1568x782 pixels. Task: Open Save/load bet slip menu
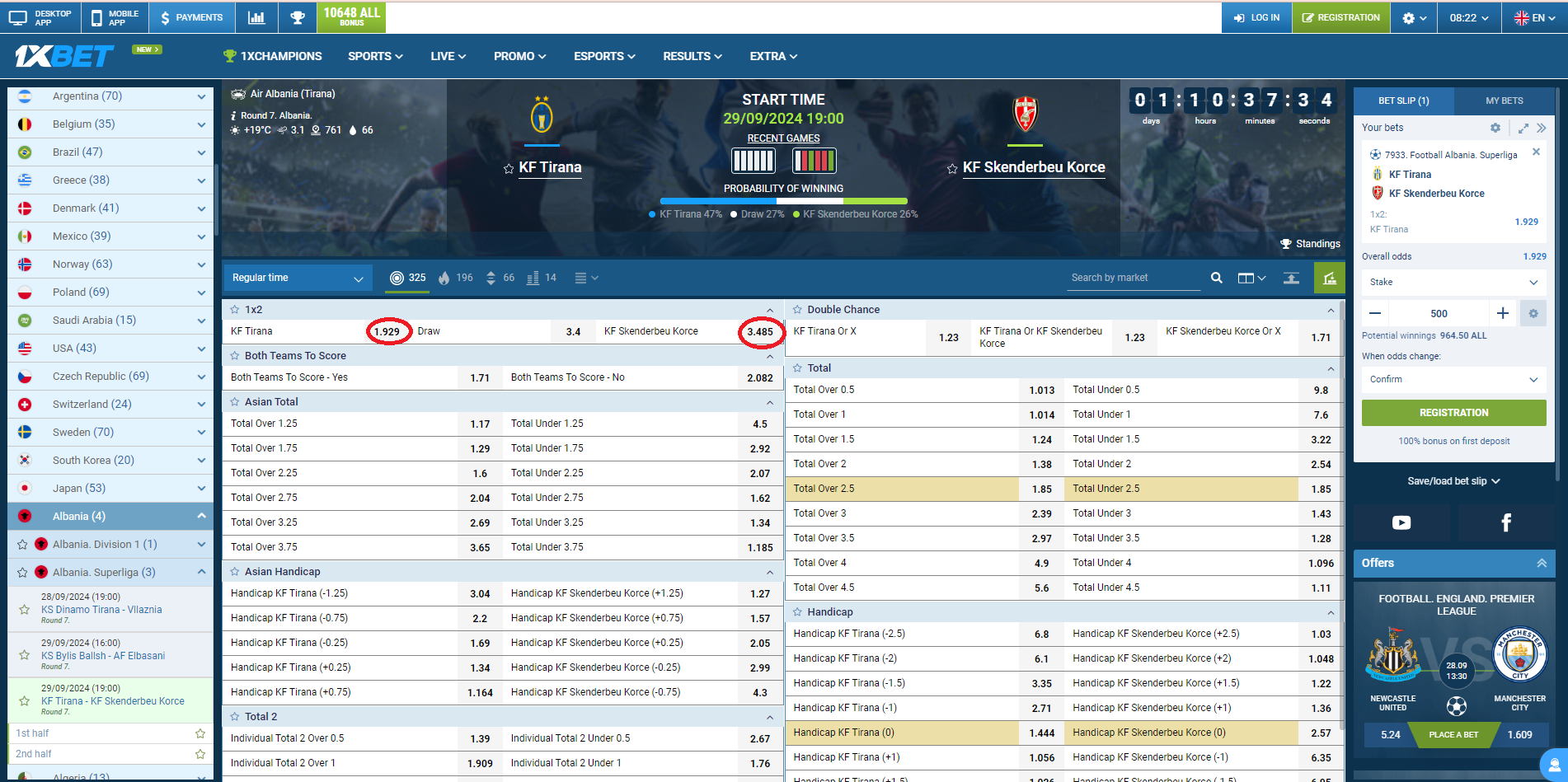(x=1453, y=481)
